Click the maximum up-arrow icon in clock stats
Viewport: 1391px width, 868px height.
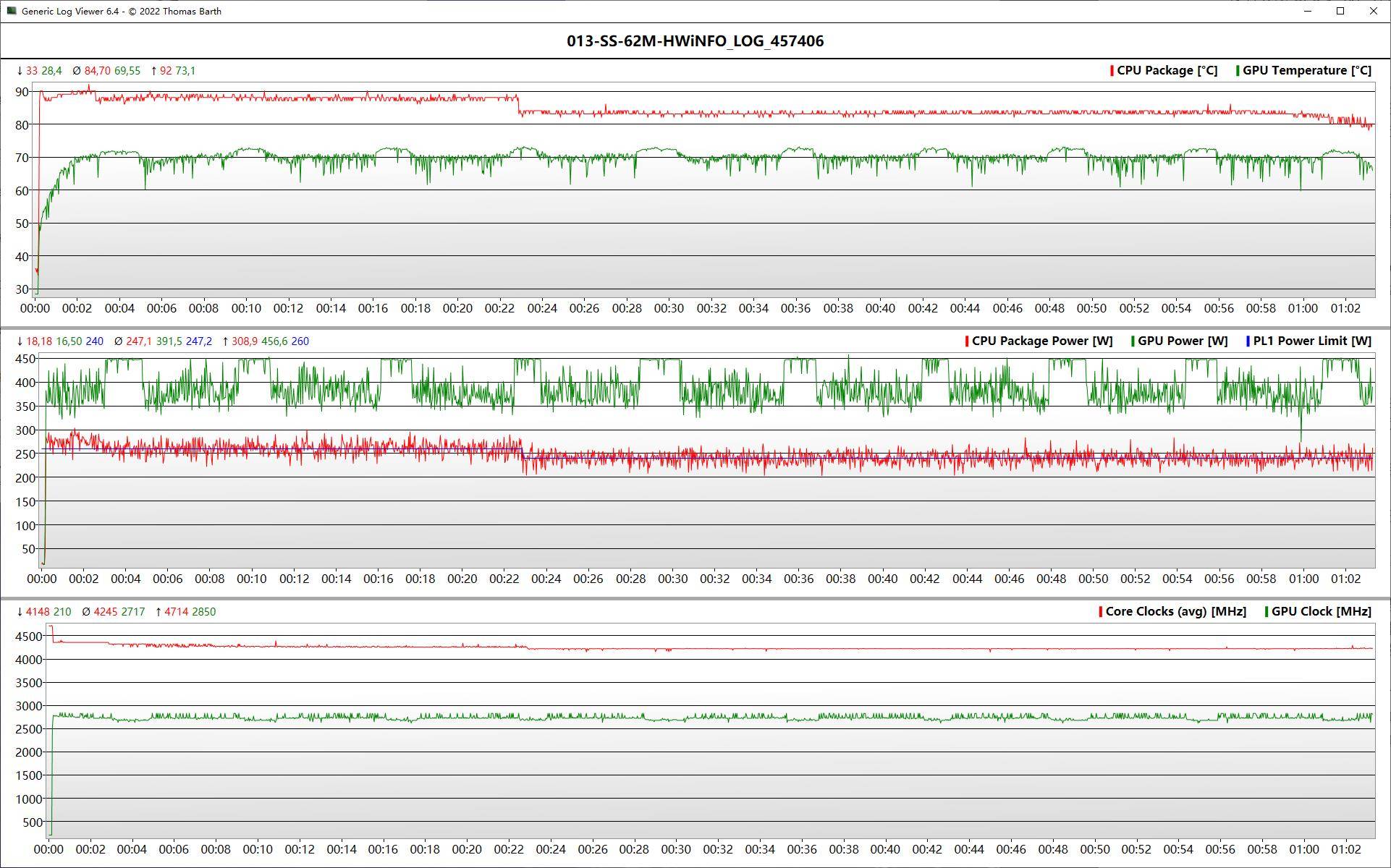[x=158, y=612]
